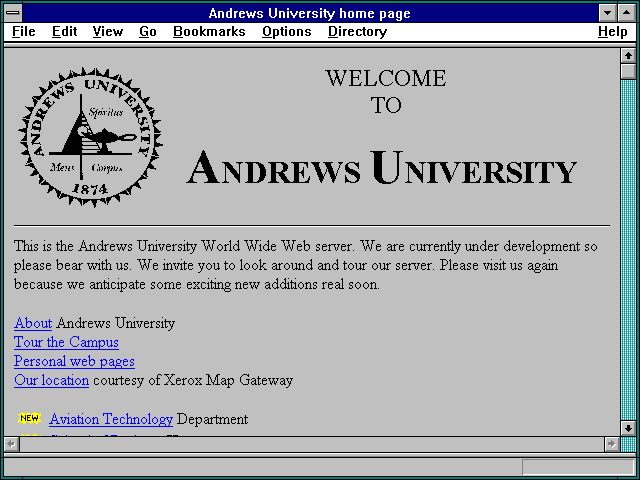The height and width of the screenshot is (480, 640).
Task: Open the Tour the Campus link
Action: 66,342
